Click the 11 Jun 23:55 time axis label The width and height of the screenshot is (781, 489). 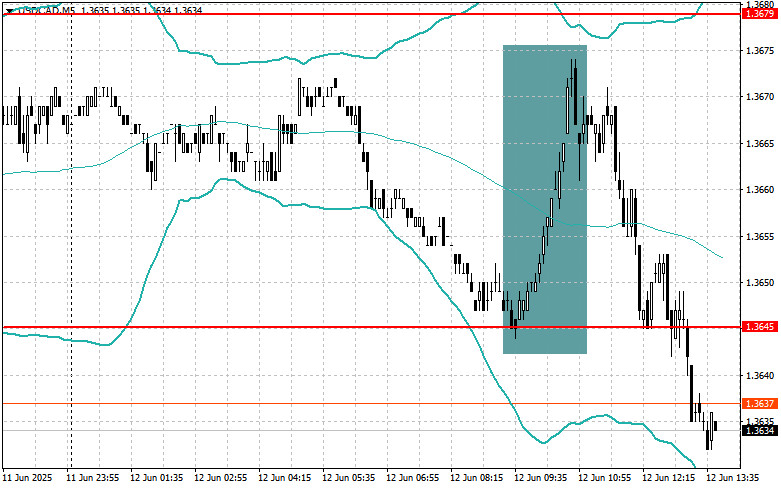click(93, 478)
